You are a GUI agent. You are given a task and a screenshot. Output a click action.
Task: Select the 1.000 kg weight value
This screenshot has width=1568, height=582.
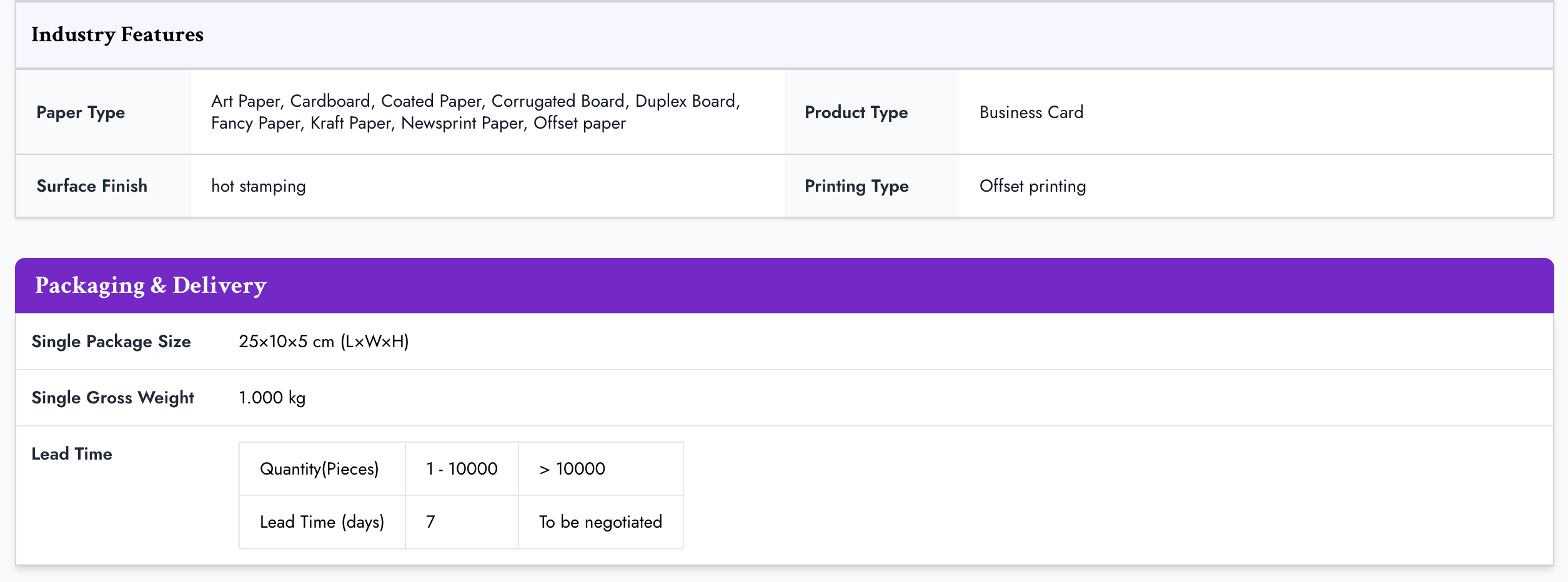272,398
